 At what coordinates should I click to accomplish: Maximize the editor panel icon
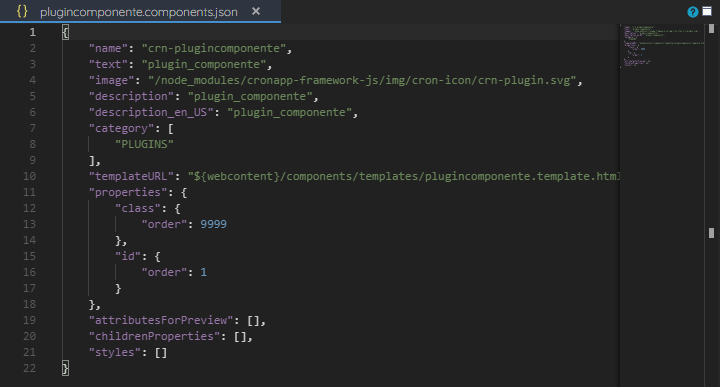pyautogui.click(x=707, y=11)
